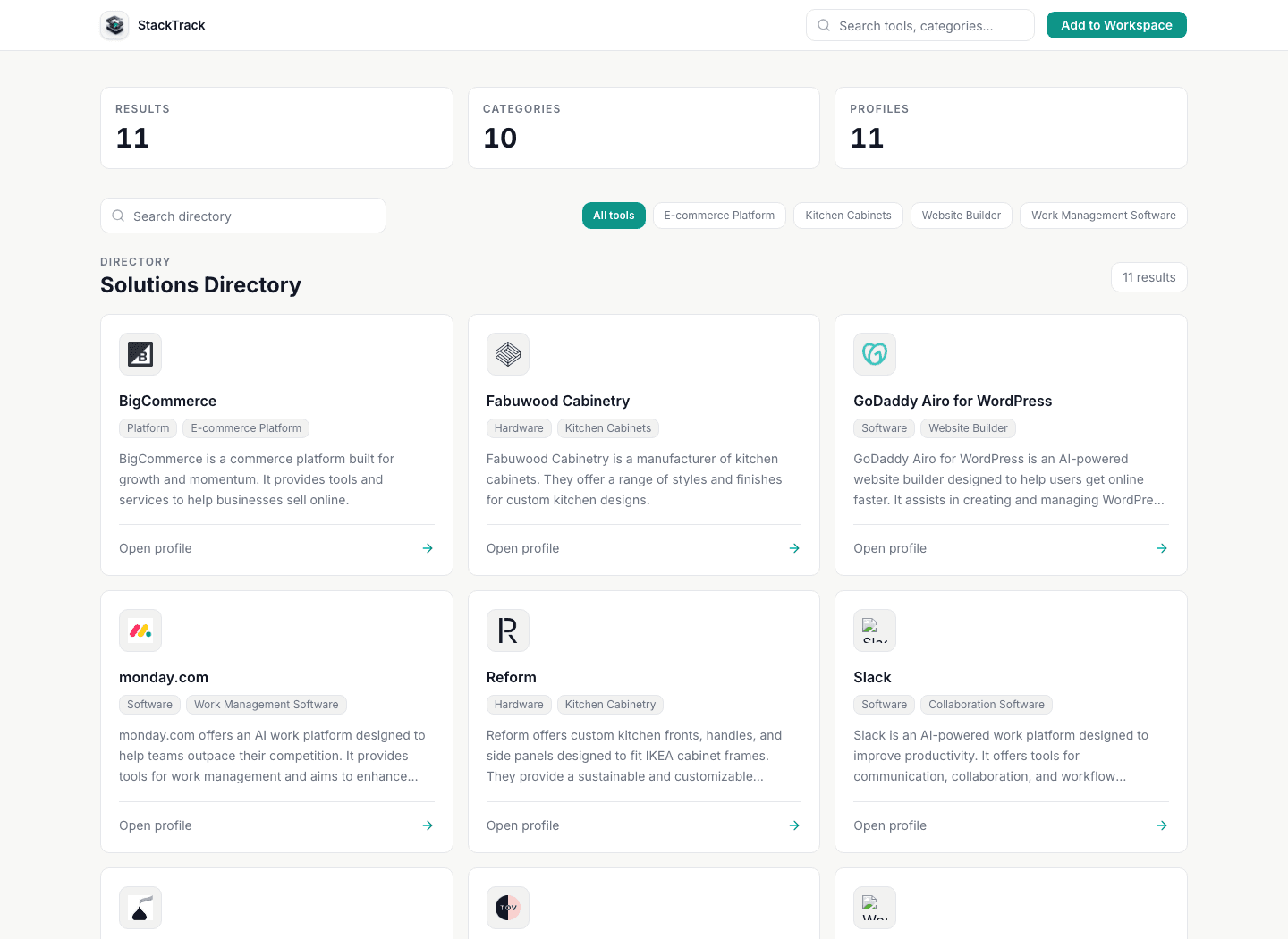Click the Software tag on monday.com
This screenshot has width=1288, height=939.
[x=149, y=705]
